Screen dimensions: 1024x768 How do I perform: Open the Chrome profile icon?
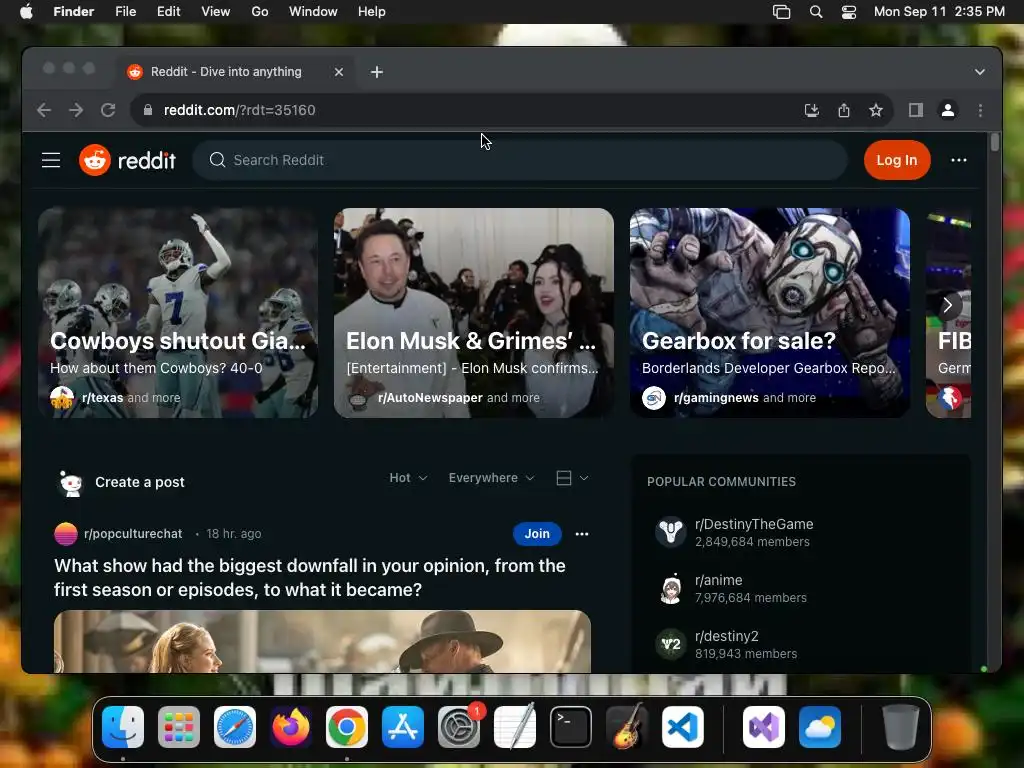point(948,110)
